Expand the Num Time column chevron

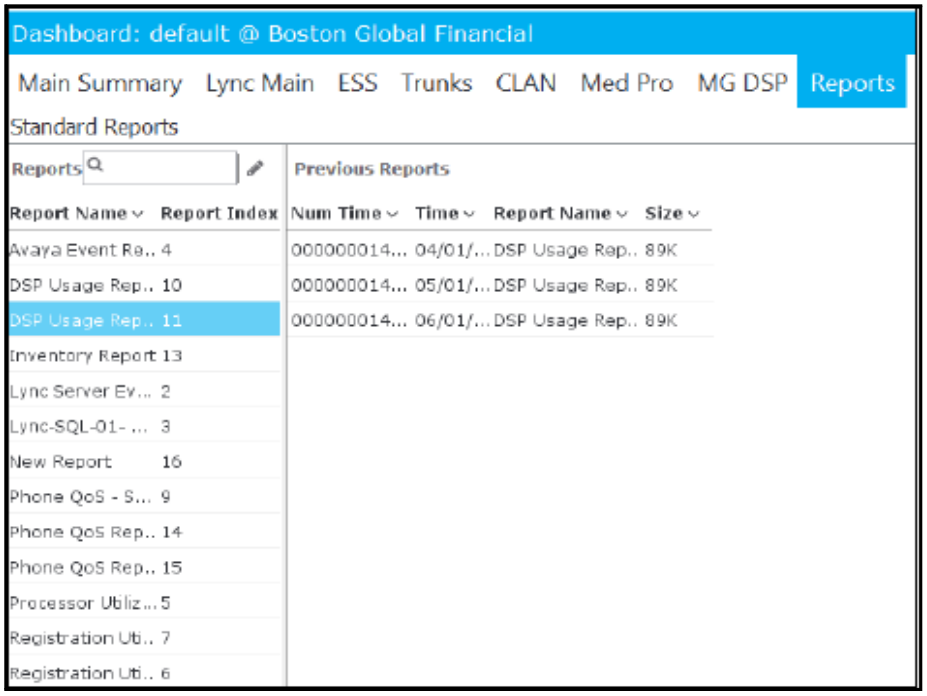coord(392,214)
